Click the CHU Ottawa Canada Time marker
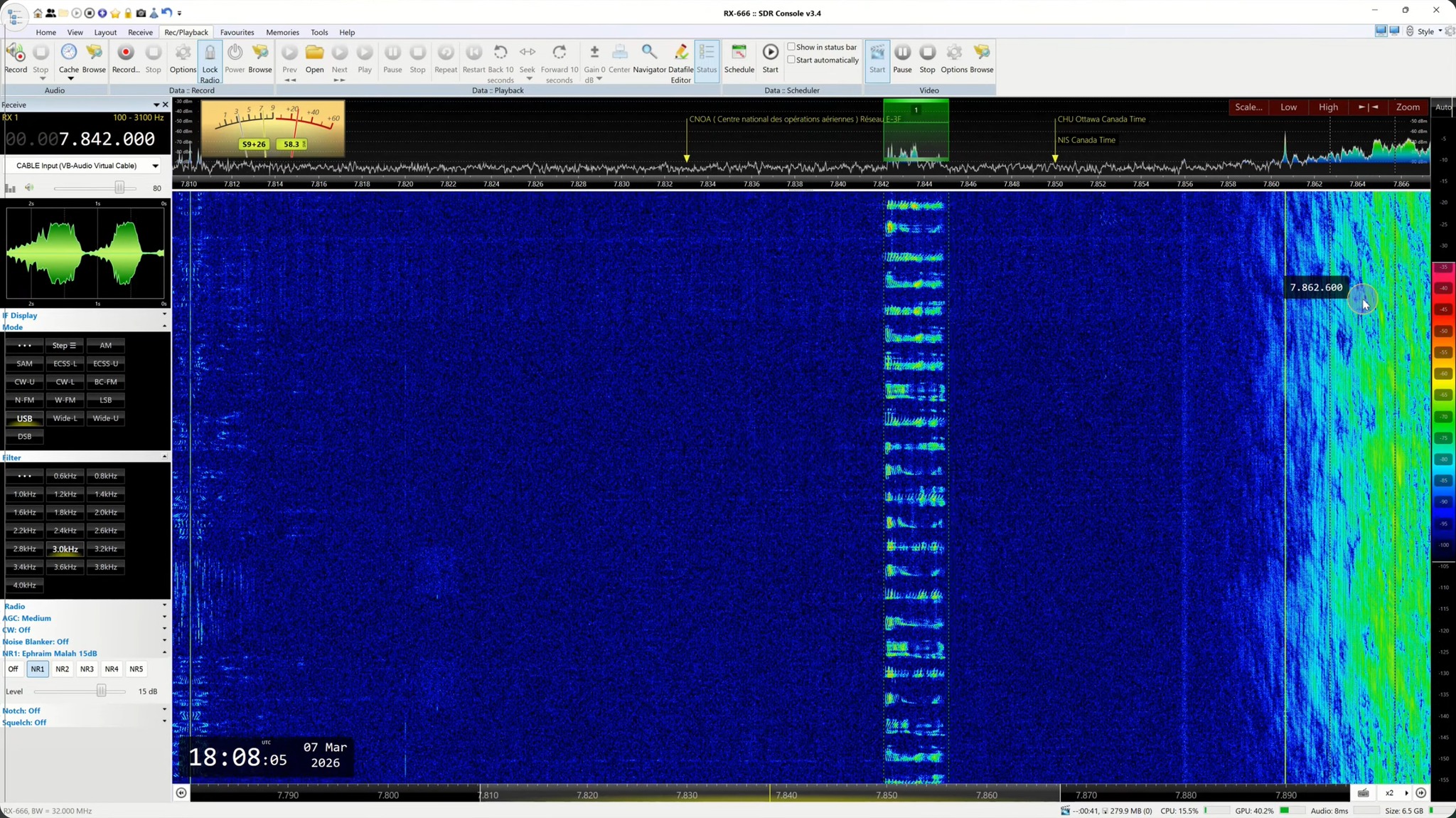The height and width of the screenshot is (818, 1456). point(1101,119)
